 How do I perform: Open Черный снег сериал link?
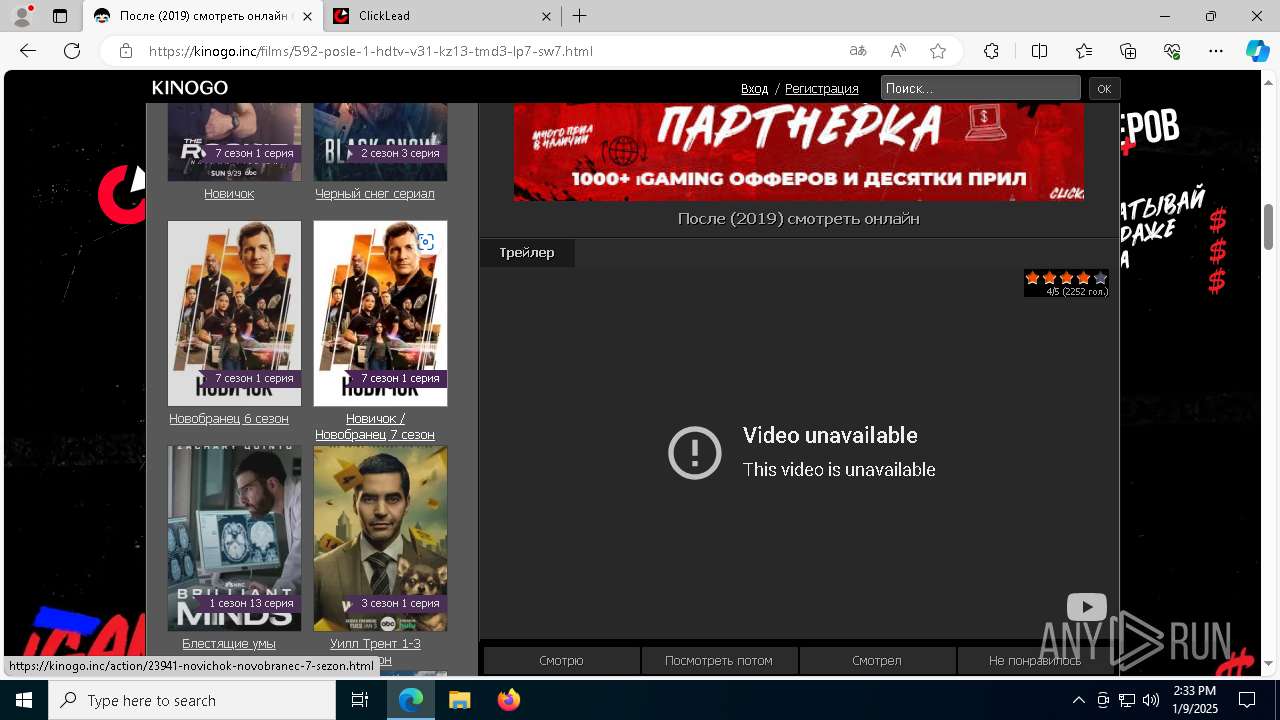pyautogui.click(x=375, y=194)
